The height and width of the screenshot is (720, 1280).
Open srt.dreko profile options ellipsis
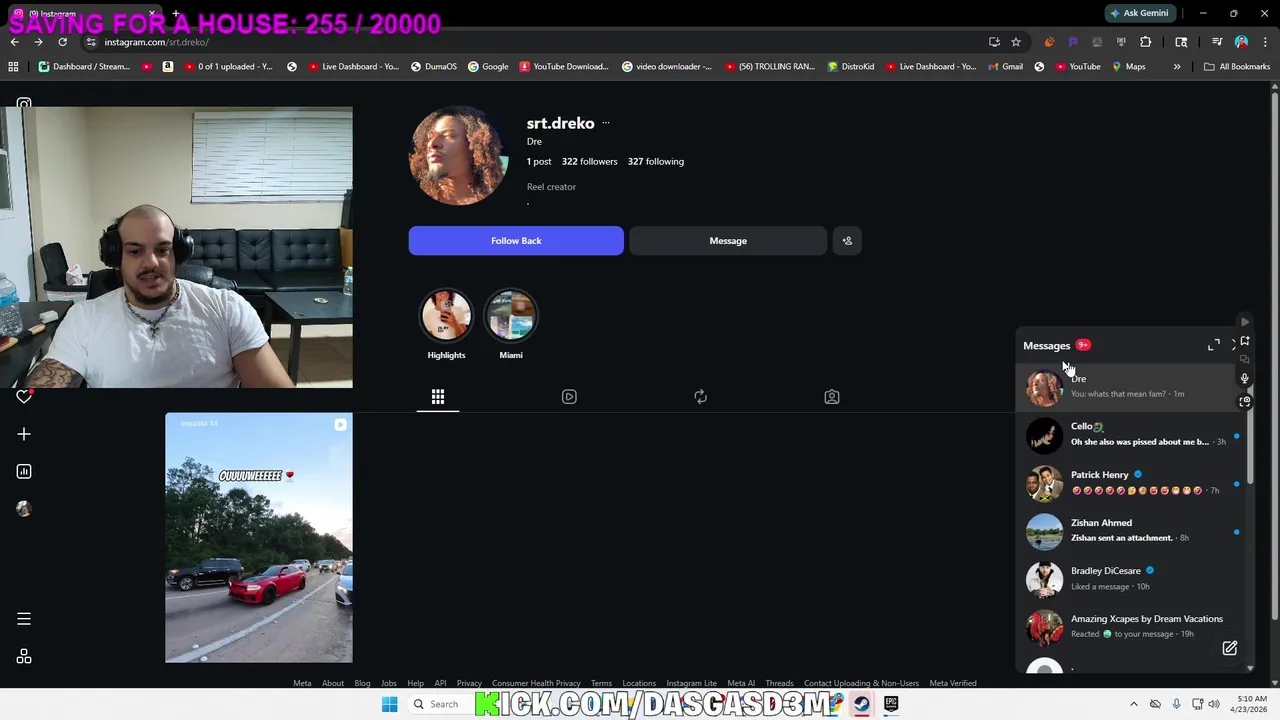point(605,123)
